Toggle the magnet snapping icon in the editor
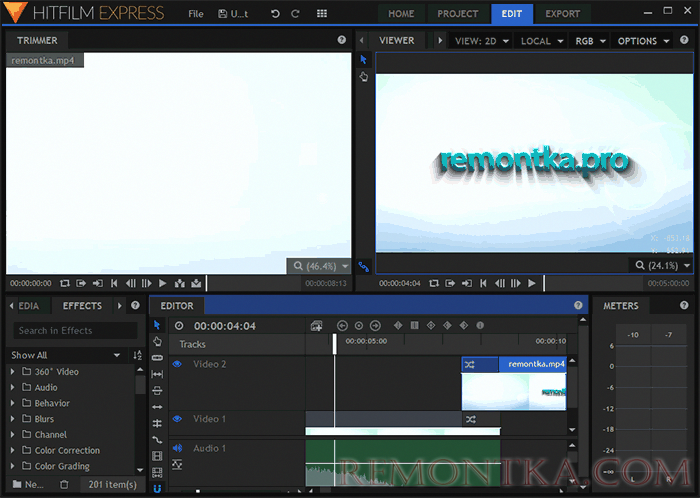 click(x=157, y=489)
